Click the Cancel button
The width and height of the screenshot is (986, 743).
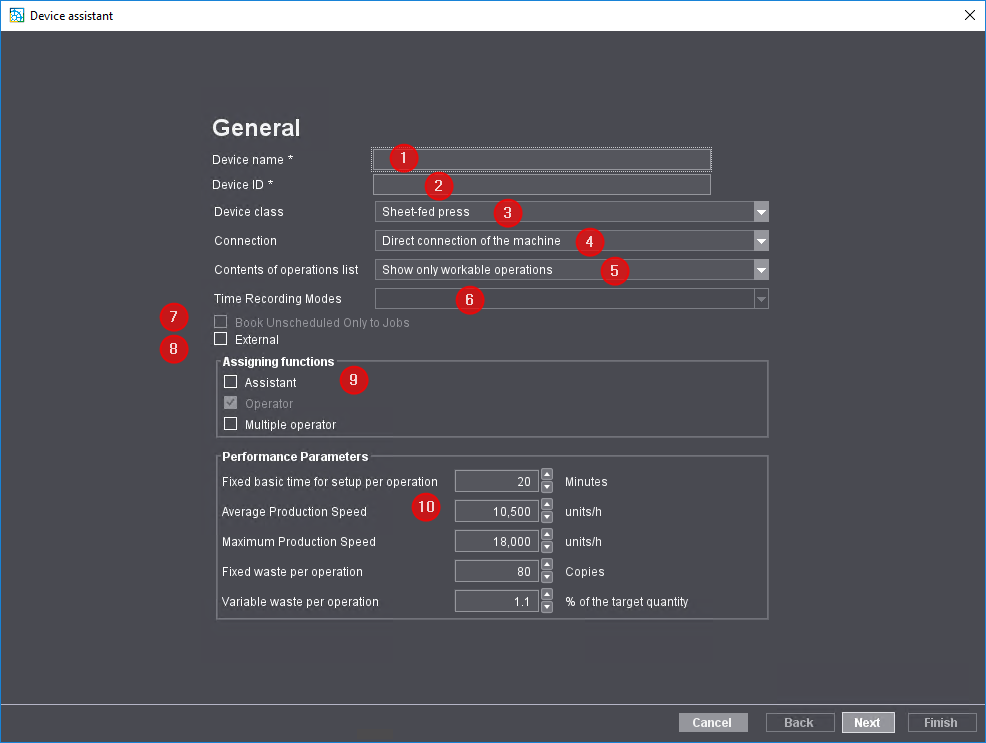click(713, 722)
